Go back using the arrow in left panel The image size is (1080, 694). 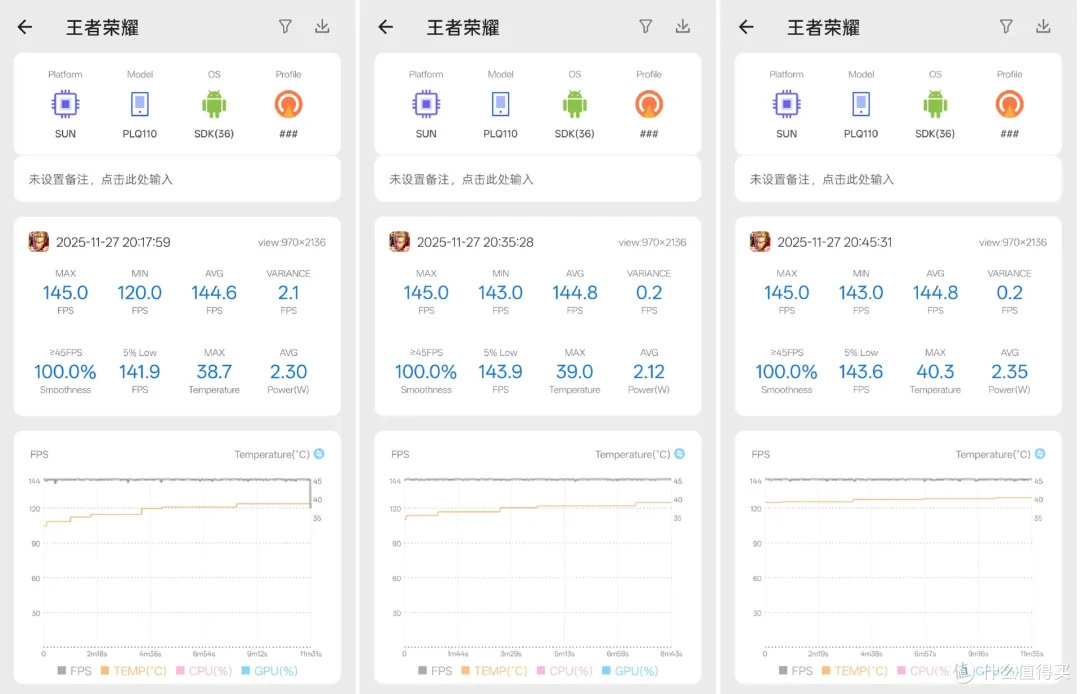(25, 27)
